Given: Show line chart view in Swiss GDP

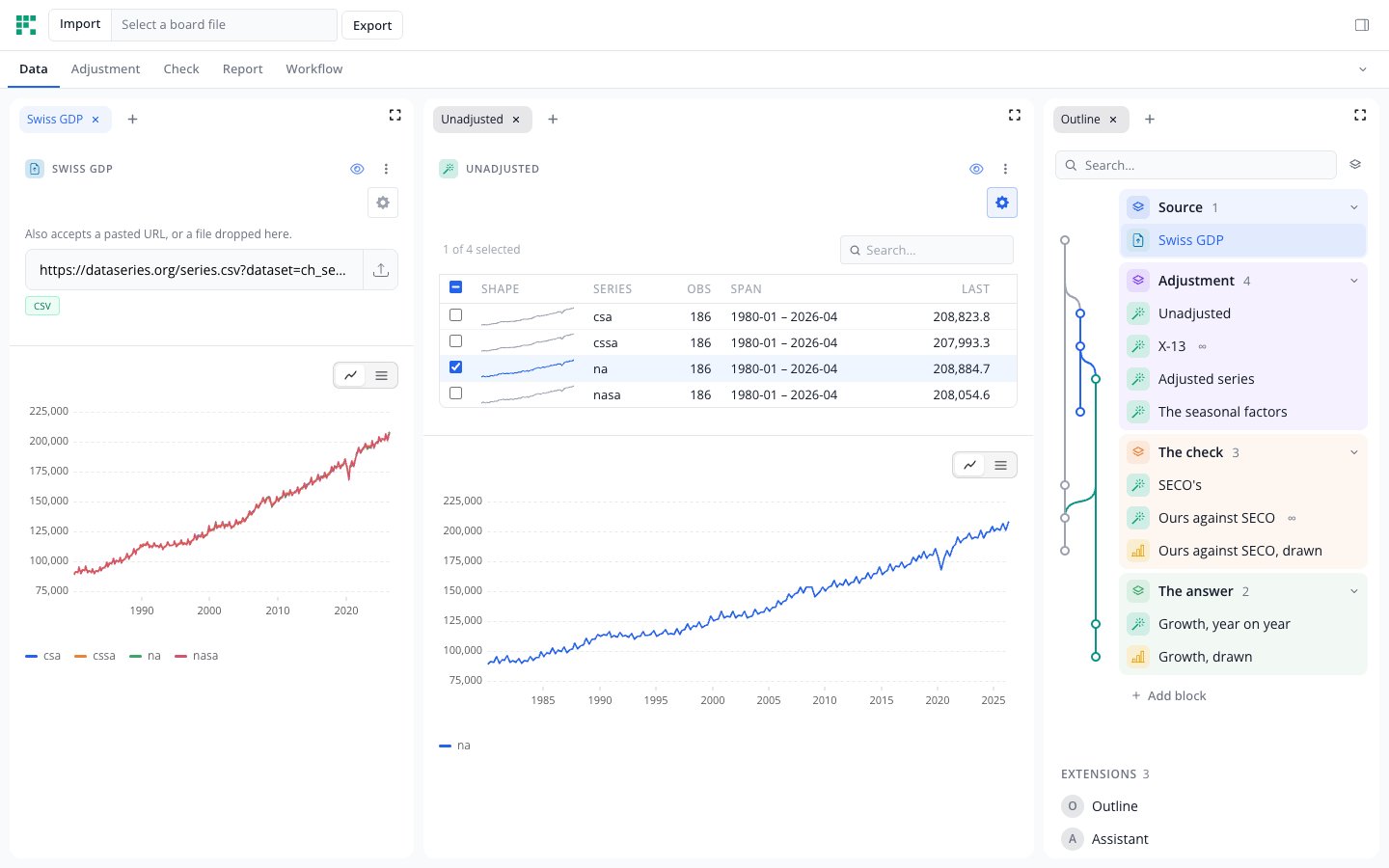Looking at the screenshot, I should click(351, 375).
